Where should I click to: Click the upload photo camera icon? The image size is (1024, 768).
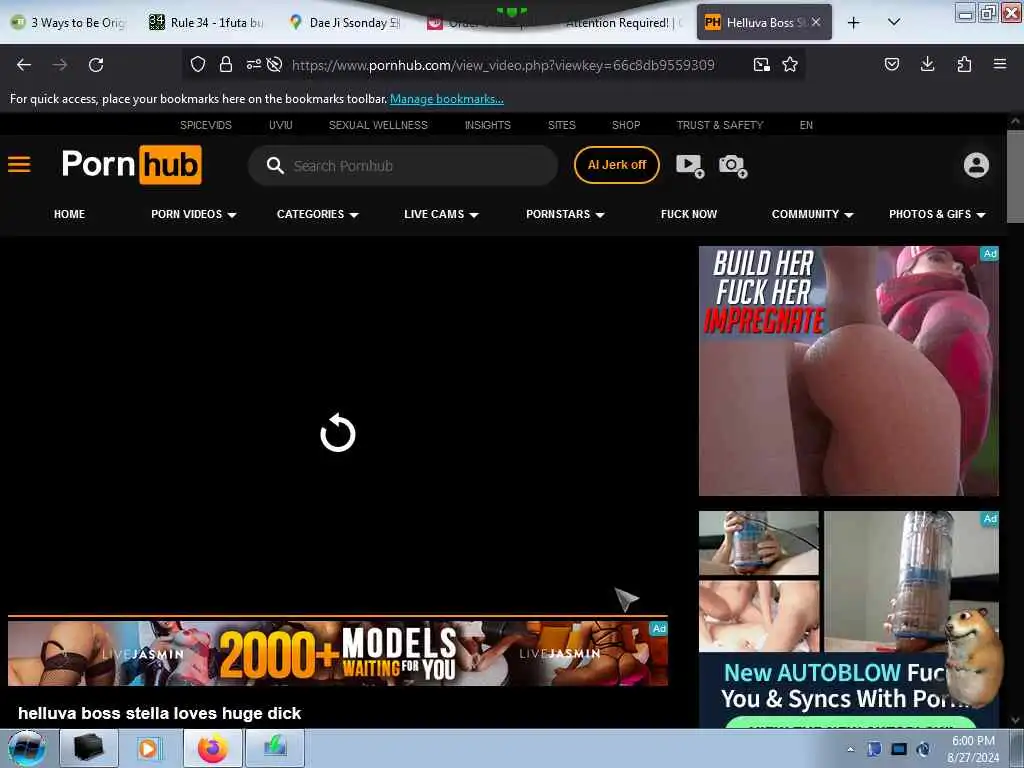[x=733, y=165]
